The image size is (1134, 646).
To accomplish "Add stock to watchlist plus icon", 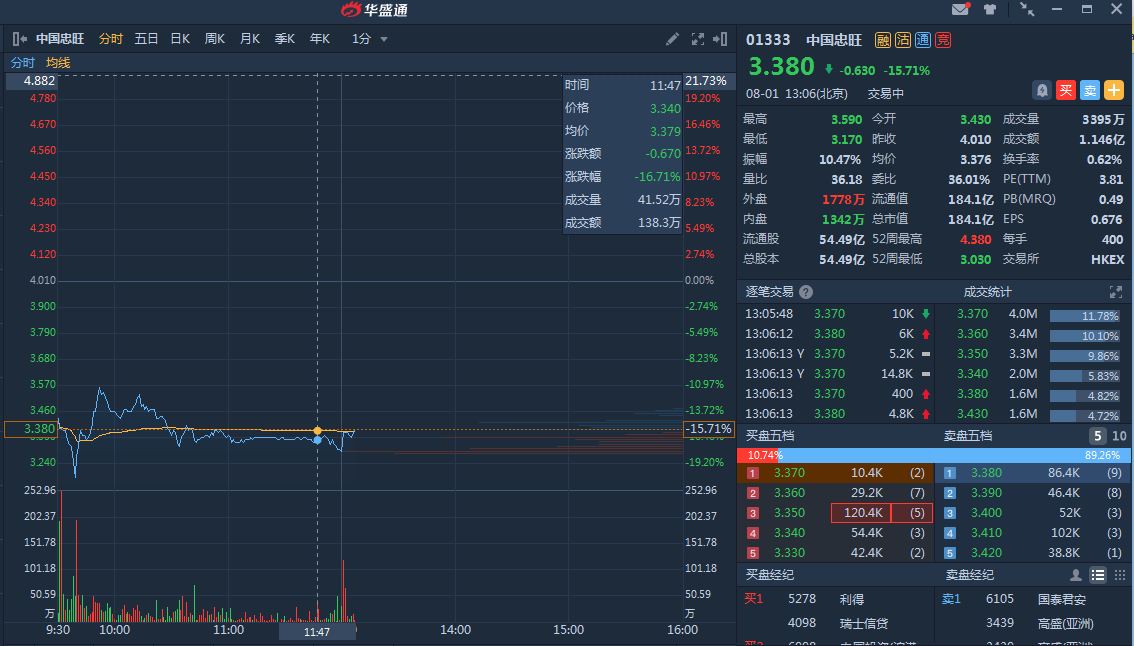I will pos(1114,90).
